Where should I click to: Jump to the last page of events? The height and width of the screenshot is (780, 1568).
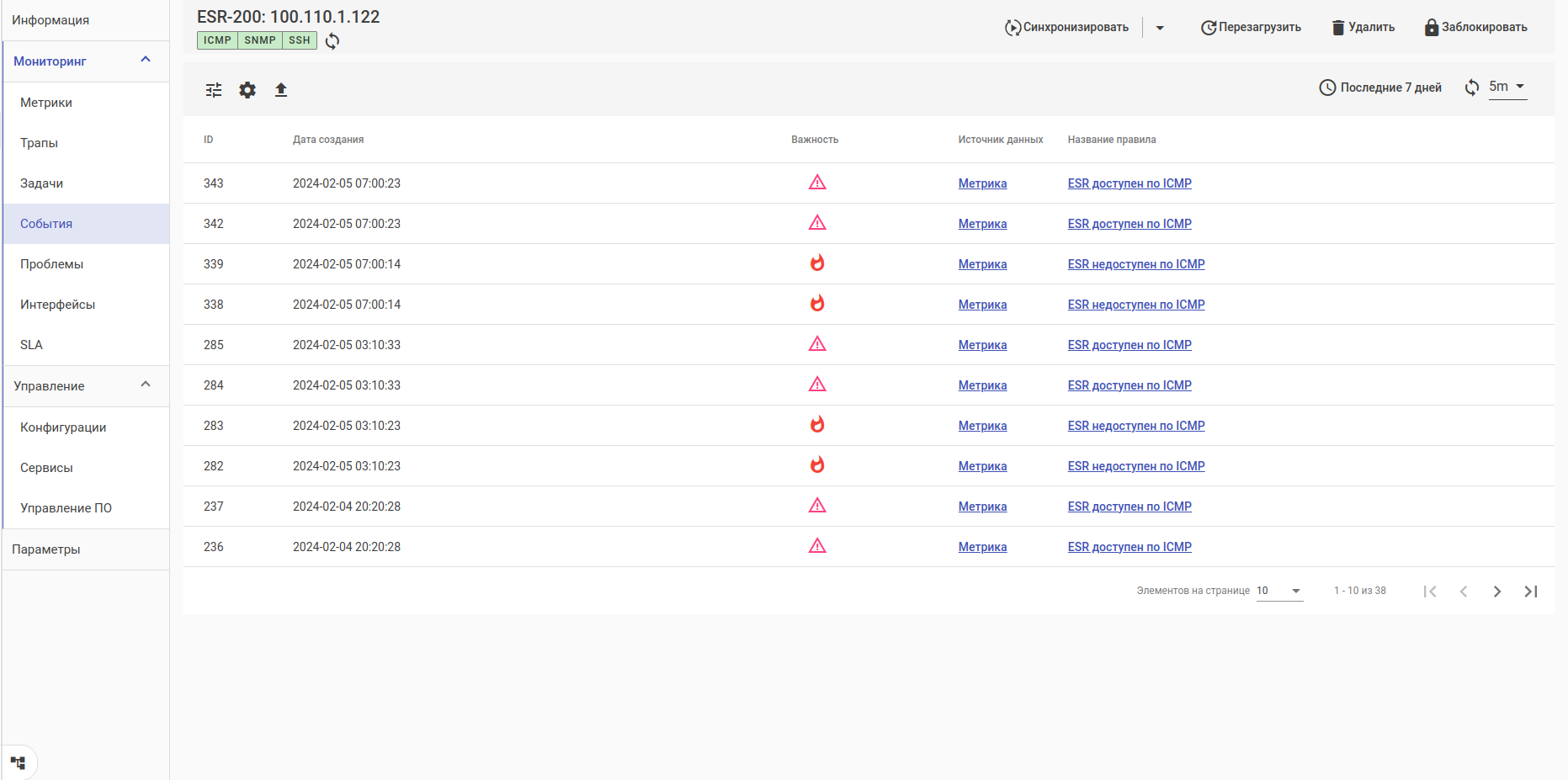[x=1531, y=592]
